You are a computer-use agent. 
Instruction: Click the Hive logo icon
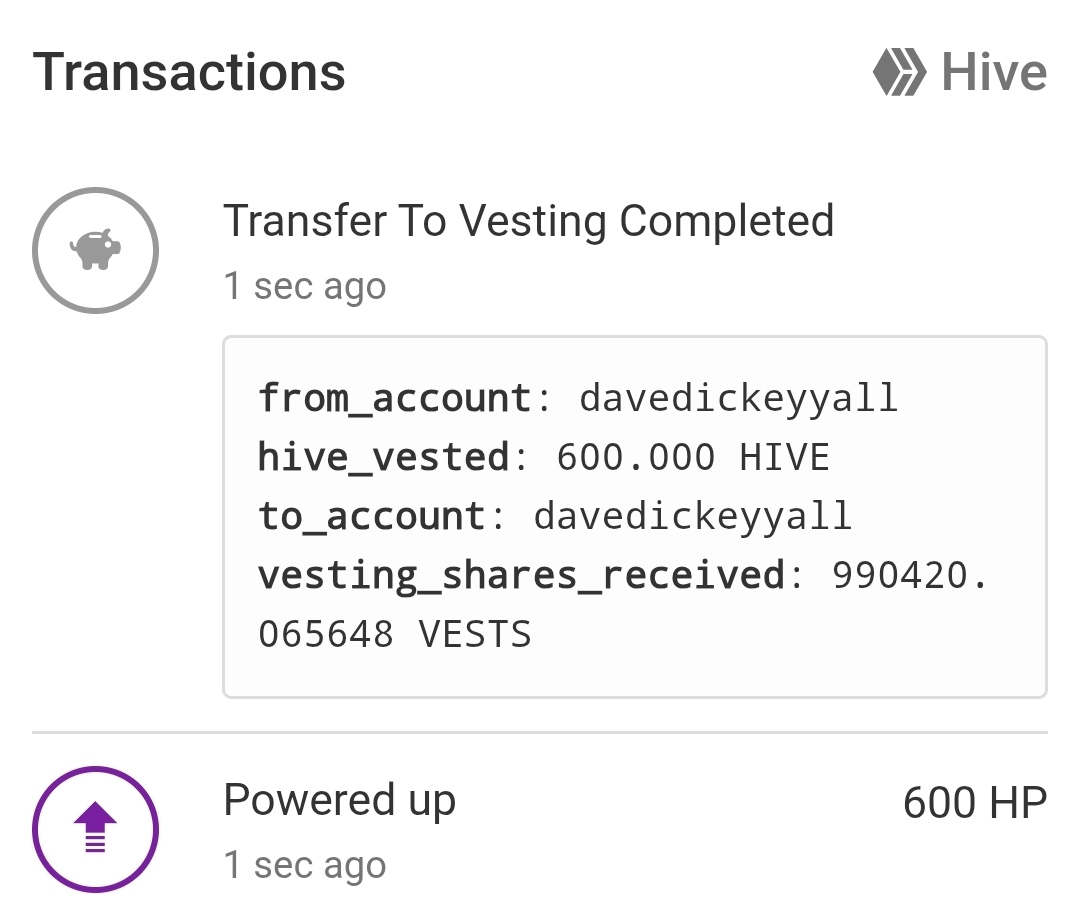point(900,73)
